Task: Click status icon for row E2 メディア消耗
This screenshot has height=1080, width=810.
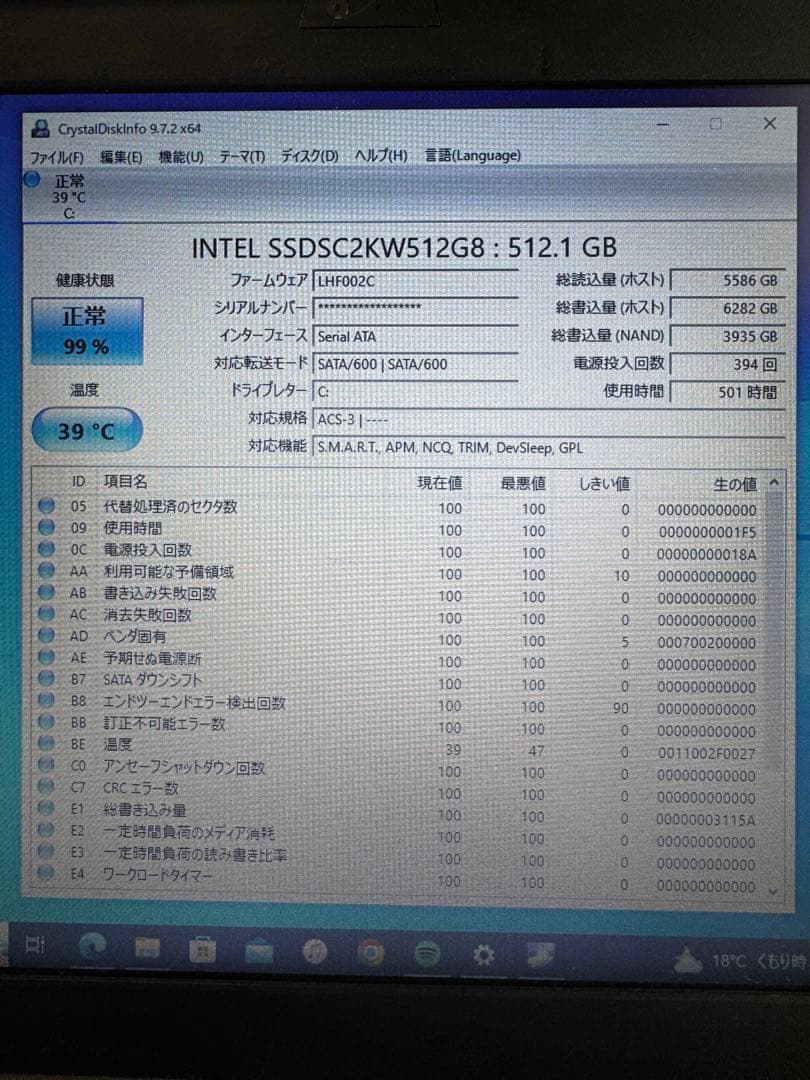Action: point(46,829)
